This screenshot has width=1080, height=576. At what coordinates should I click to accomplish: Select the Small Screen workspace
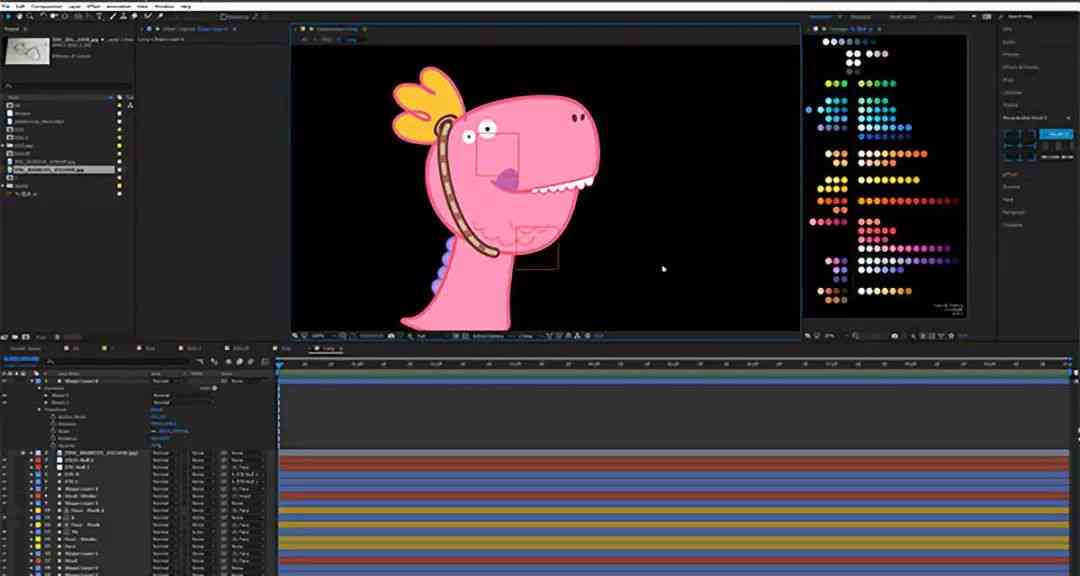click(903, 17)
